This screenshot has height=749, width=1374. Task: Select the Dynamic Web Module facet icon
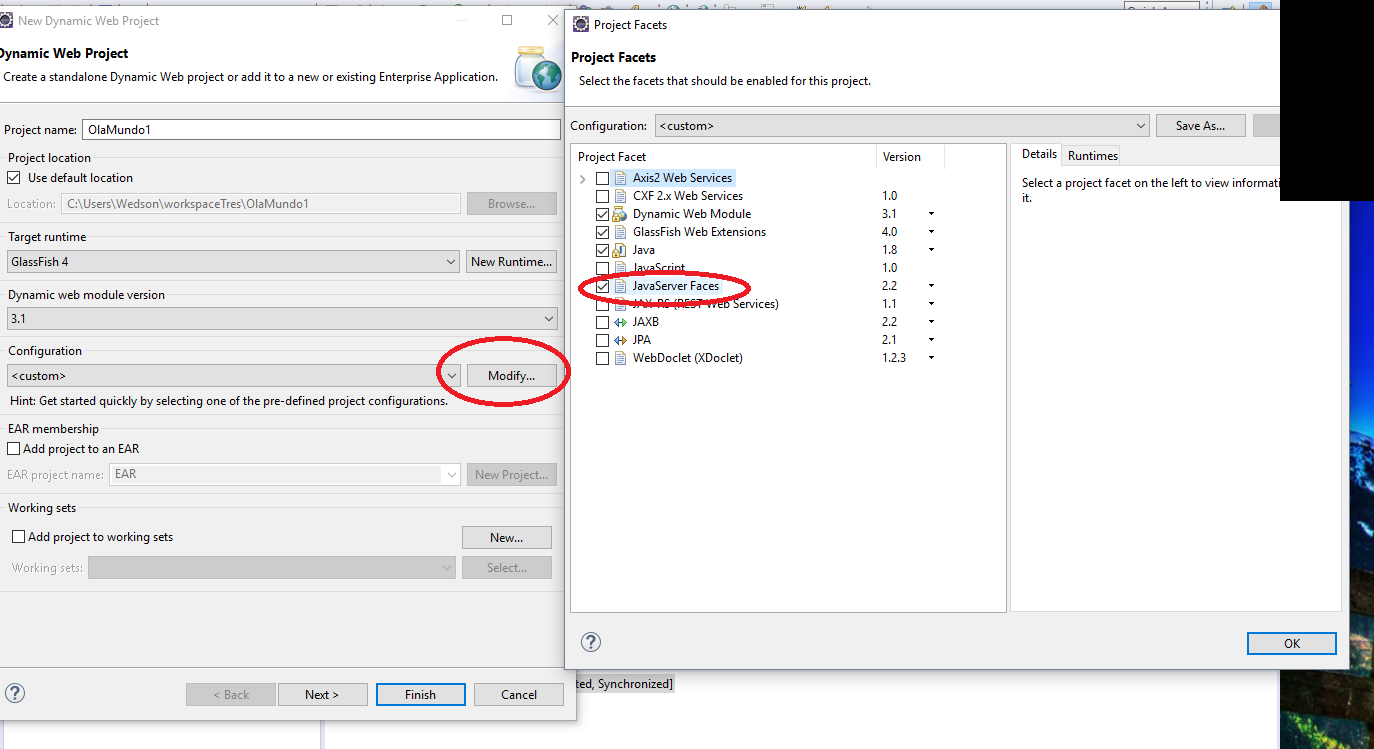click(x=620, y=214)
